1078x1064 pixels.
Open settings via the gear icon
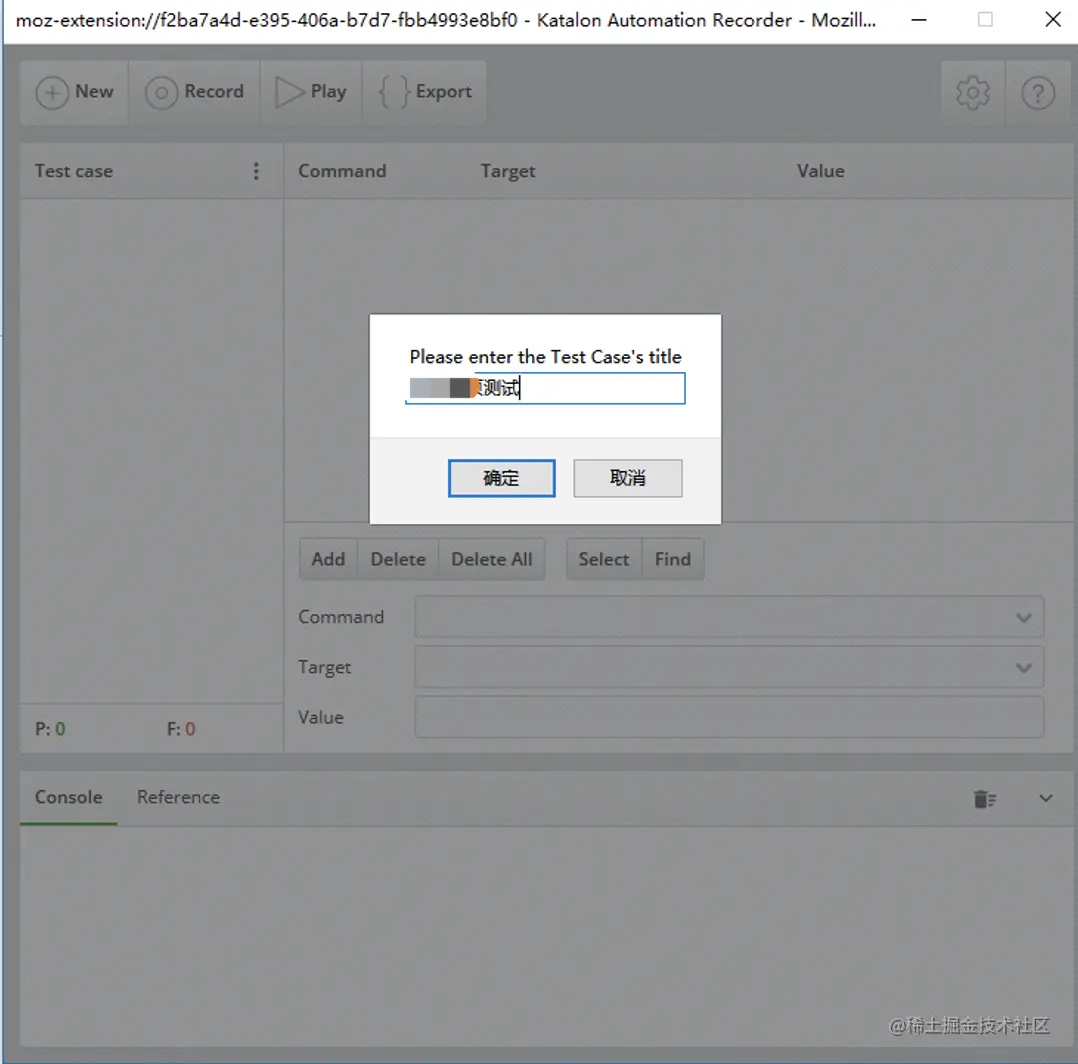[x=973, y=93]
